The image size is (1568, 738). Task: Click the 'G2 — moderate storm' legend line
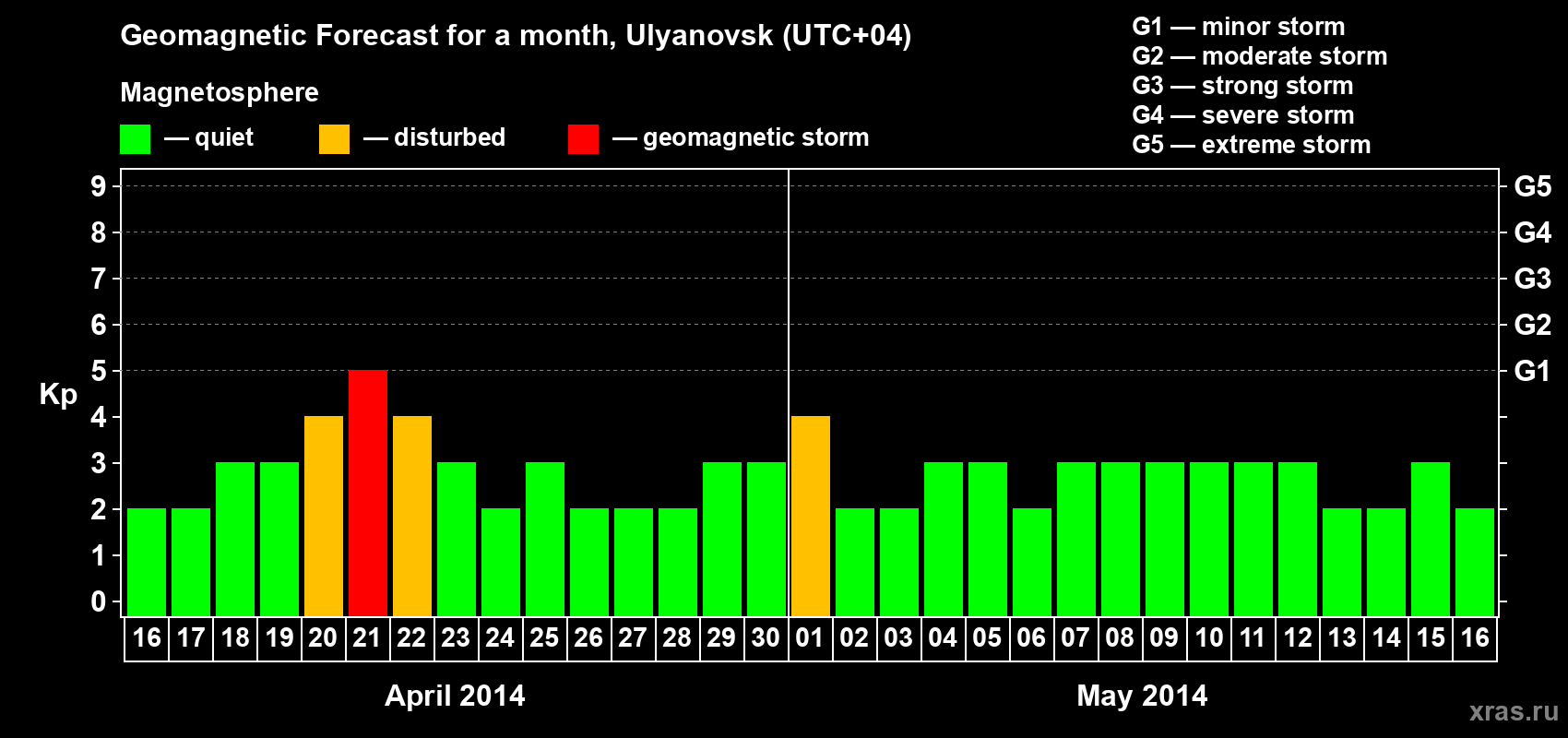tap(1260, 56)
